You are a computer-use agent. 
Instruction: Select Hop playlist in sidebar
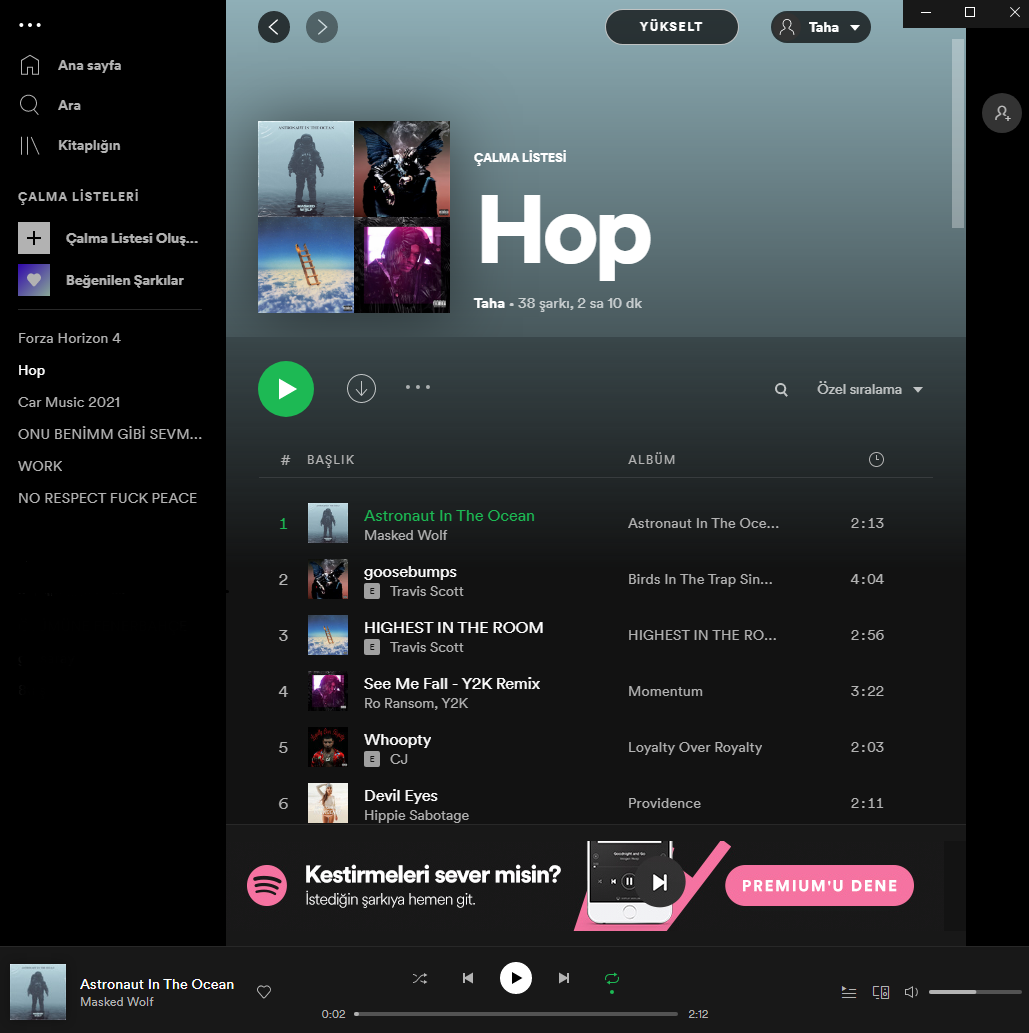[32, 370]
